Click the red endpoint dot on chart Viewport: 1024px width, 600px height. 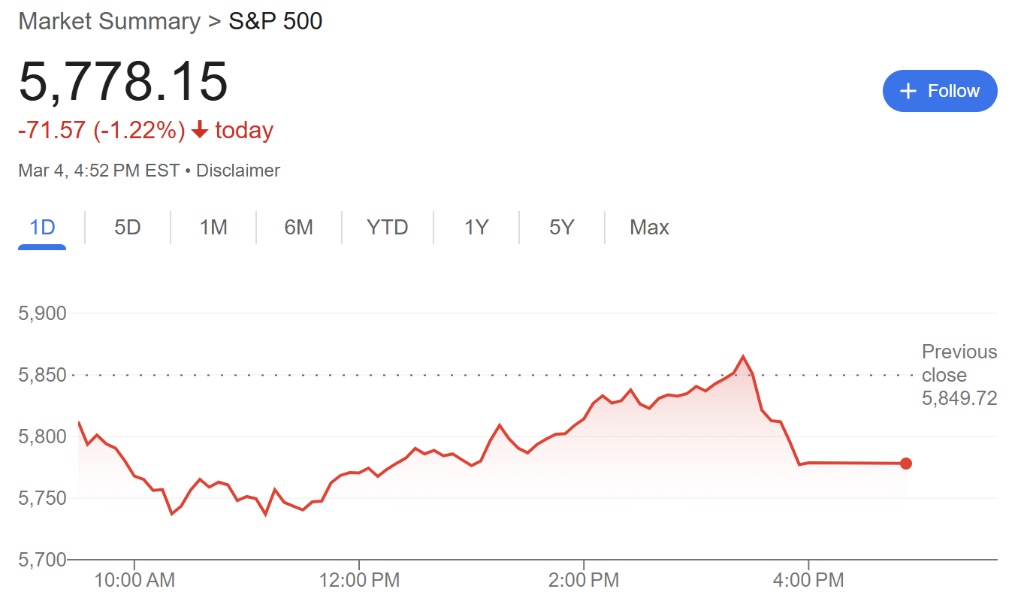pos(906,463)
